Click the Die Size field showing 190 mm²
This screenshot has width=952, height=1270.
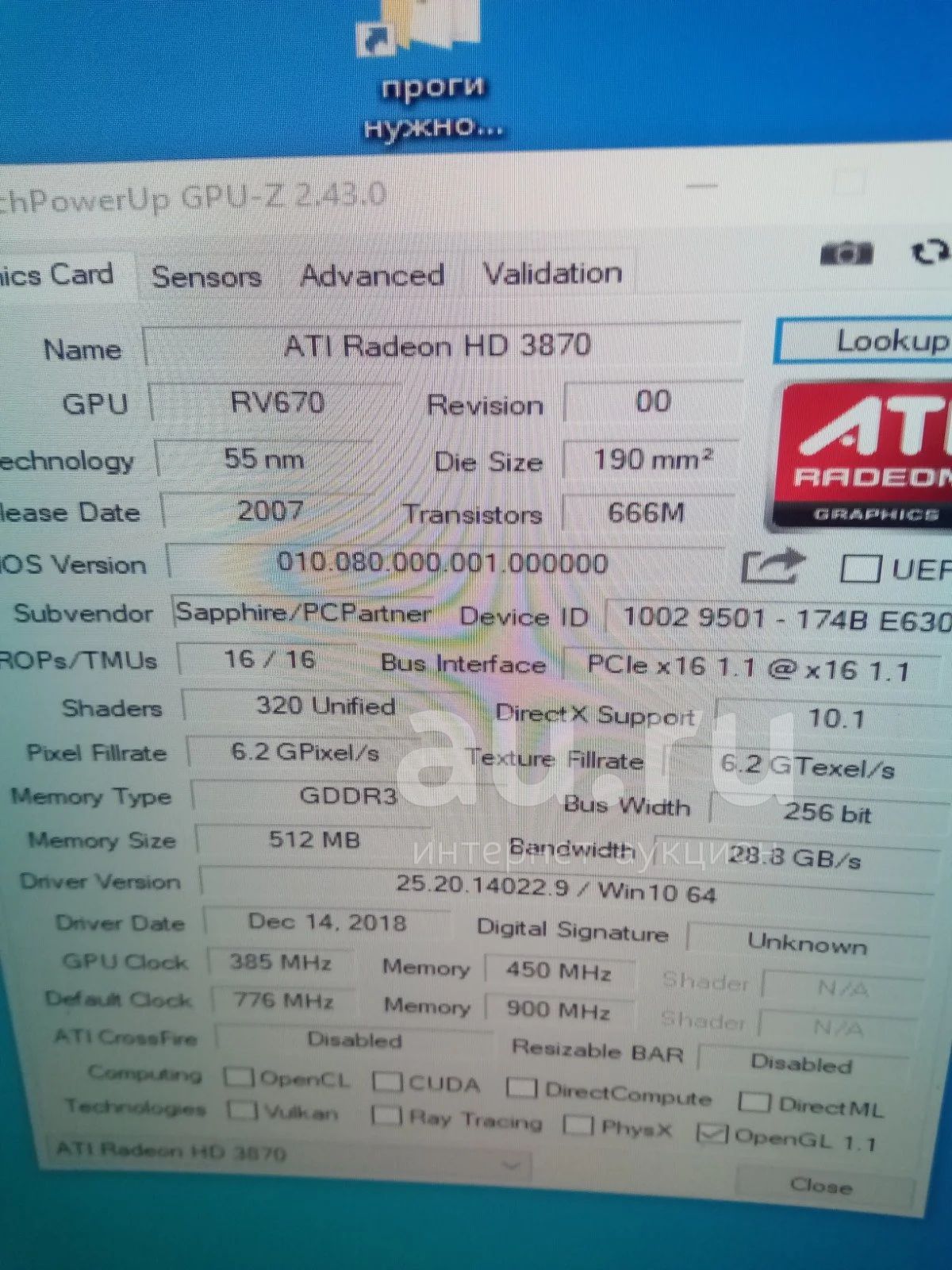click(651, 460)
